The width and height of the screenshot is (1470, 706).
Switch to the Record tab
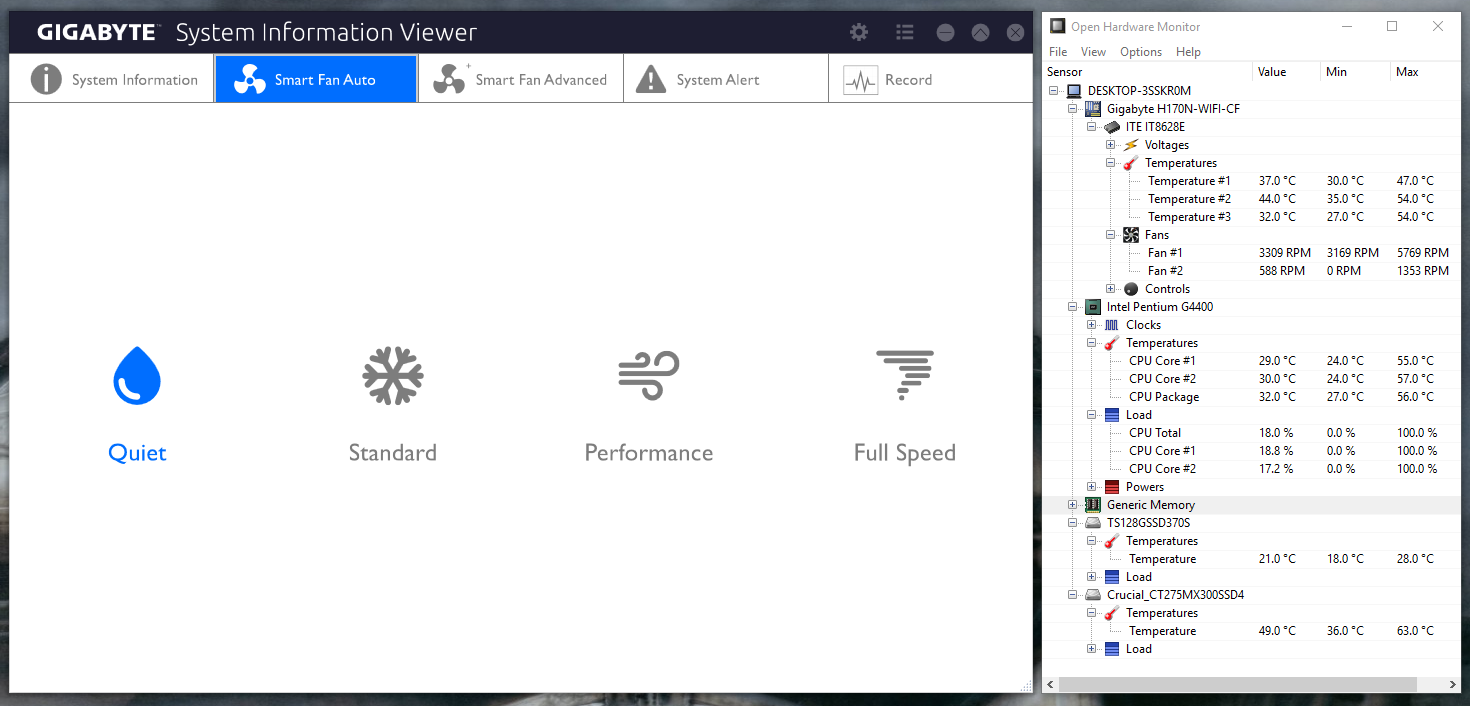point(930,79)
